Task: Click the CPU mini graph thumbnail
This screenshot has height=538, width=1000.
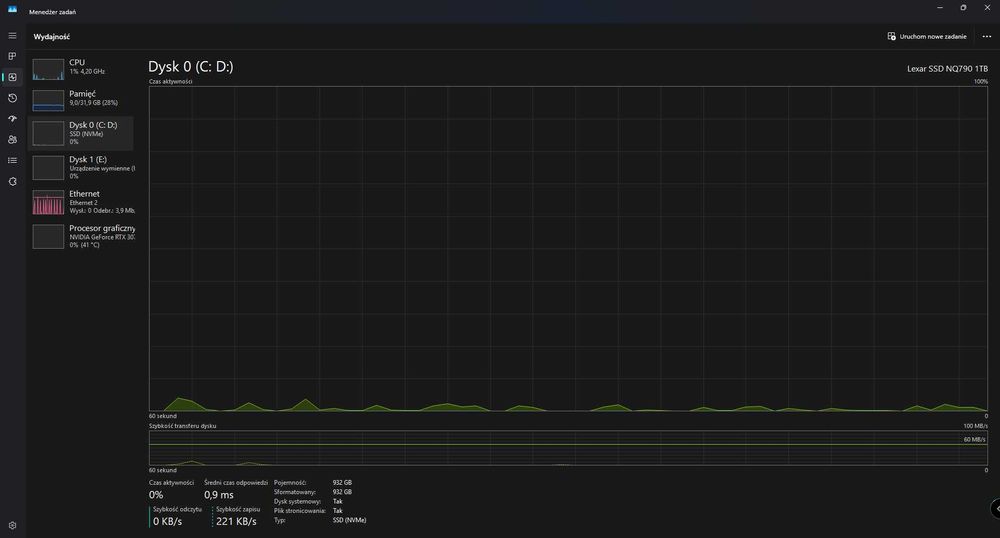Action: pyautogui.click(x=48, y=69)
